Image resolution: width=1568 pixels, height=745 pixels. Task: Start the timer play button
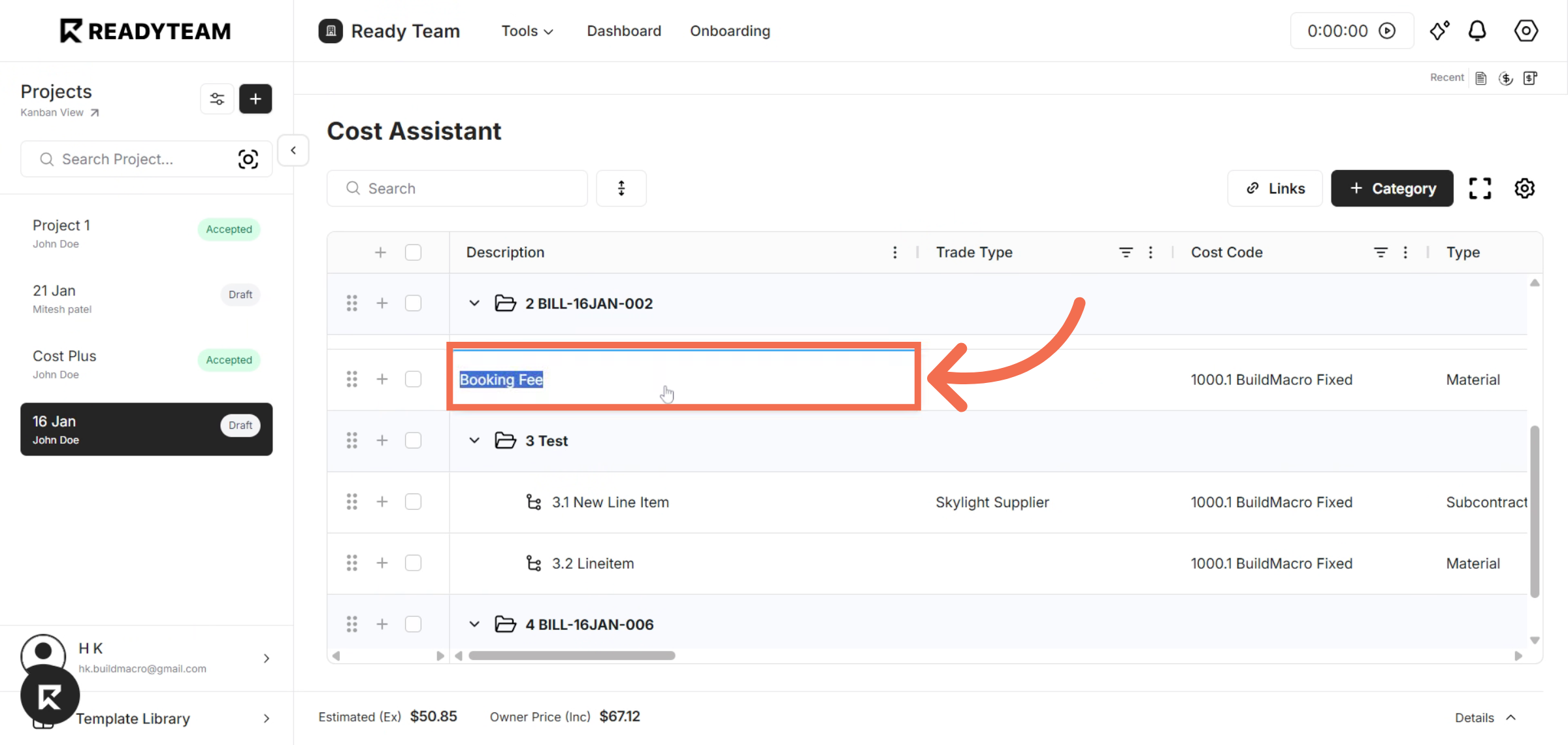pyautogui.click(x=1387, y=31)
